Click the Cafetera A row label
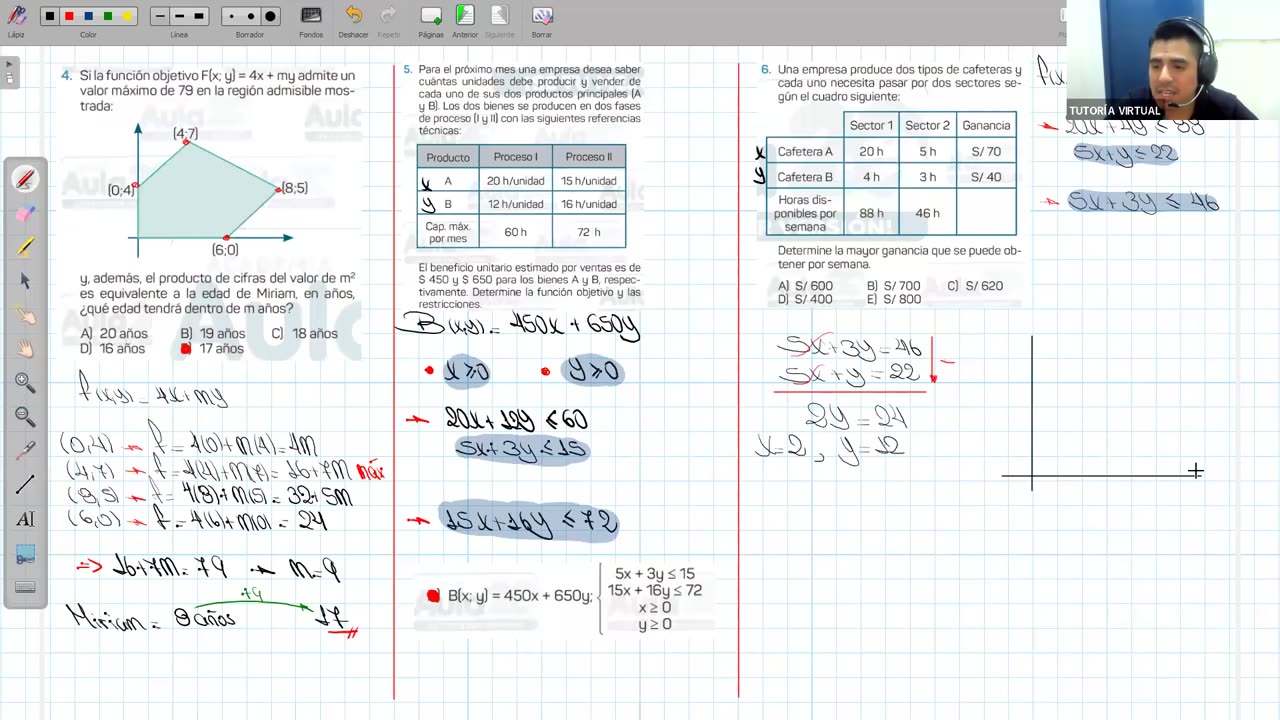The width and height of the screenshot is (1280, 720). (805, 152)
